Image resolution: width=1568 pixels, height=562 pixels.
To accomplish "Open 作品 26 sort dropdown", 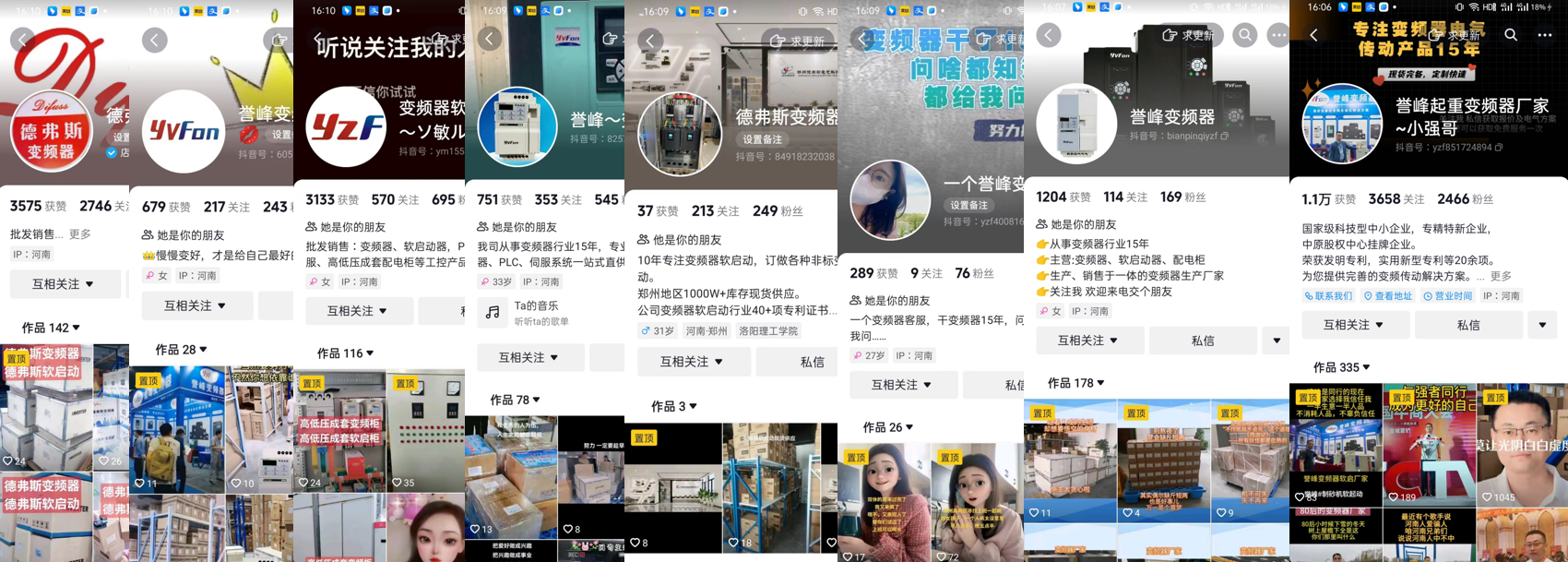I will pyautogui.click(x=887, y=427).
